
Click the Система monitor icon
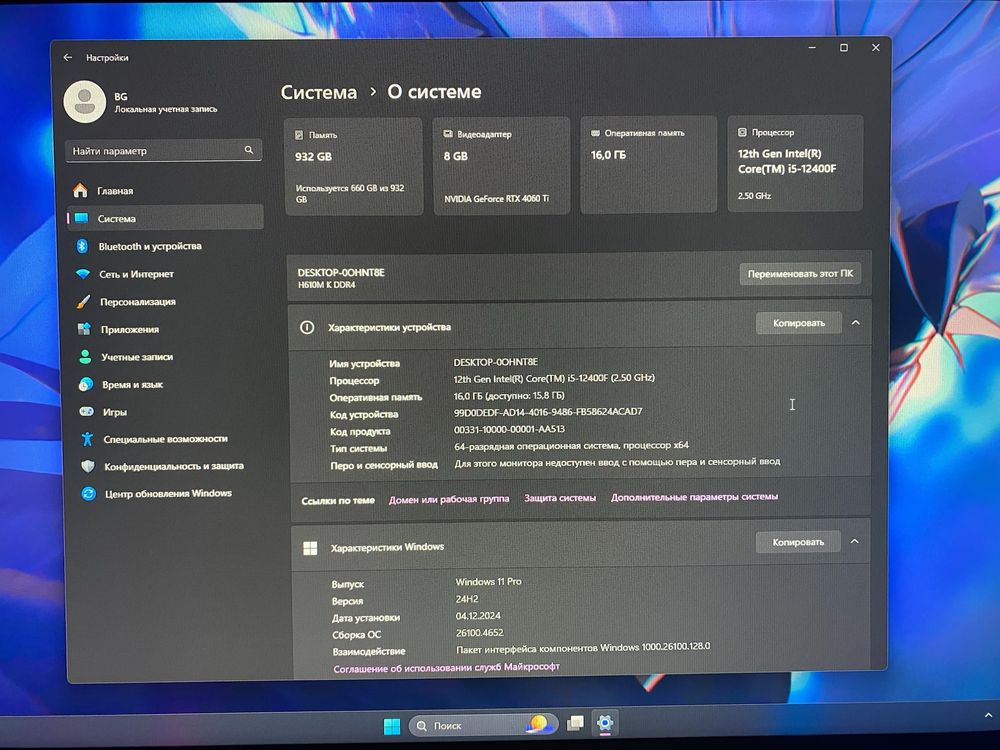[x=82, y=218]
